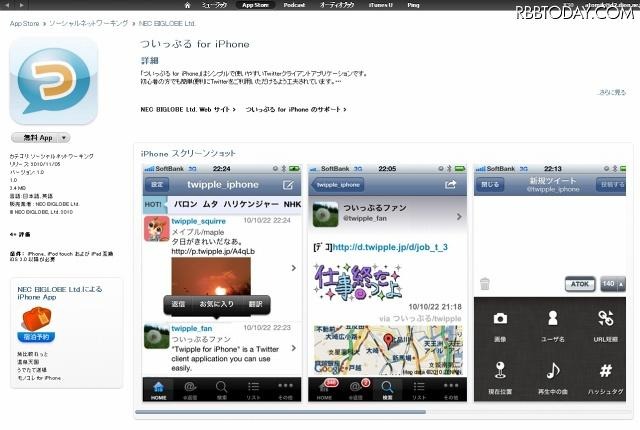Toggle ATOK input button
The width and height of the screenshot is (640, 430).
[x=580, y=284]
